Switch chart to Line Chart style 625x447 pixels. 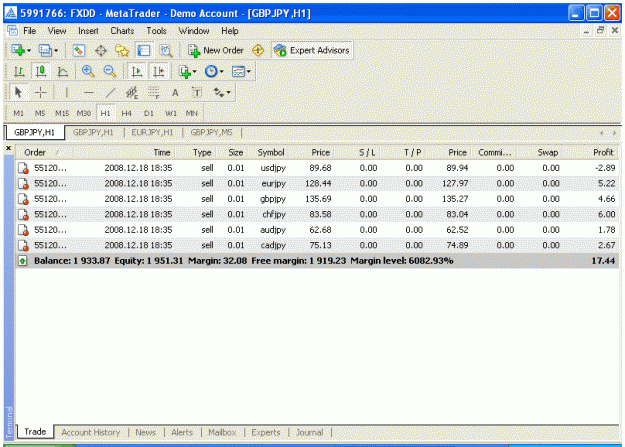coord(63,72)
